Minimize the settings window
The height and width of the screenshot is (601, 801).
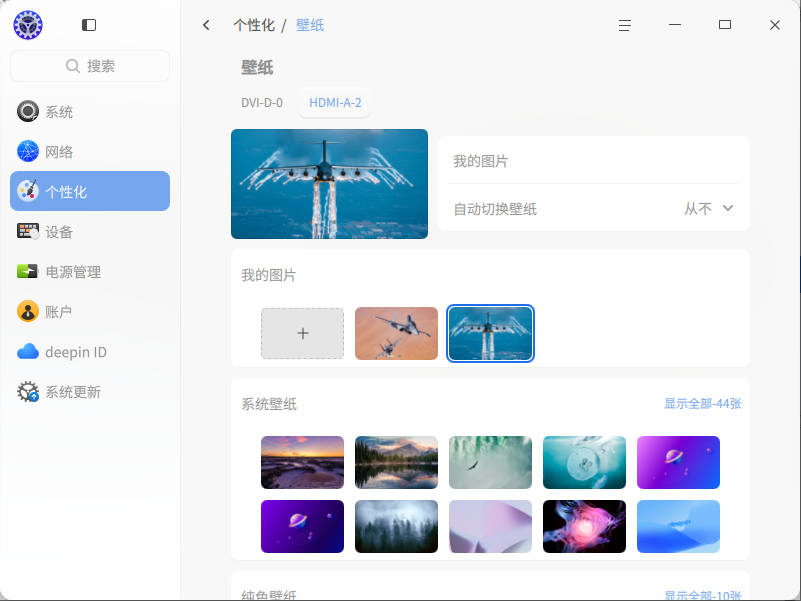point(675,25)
